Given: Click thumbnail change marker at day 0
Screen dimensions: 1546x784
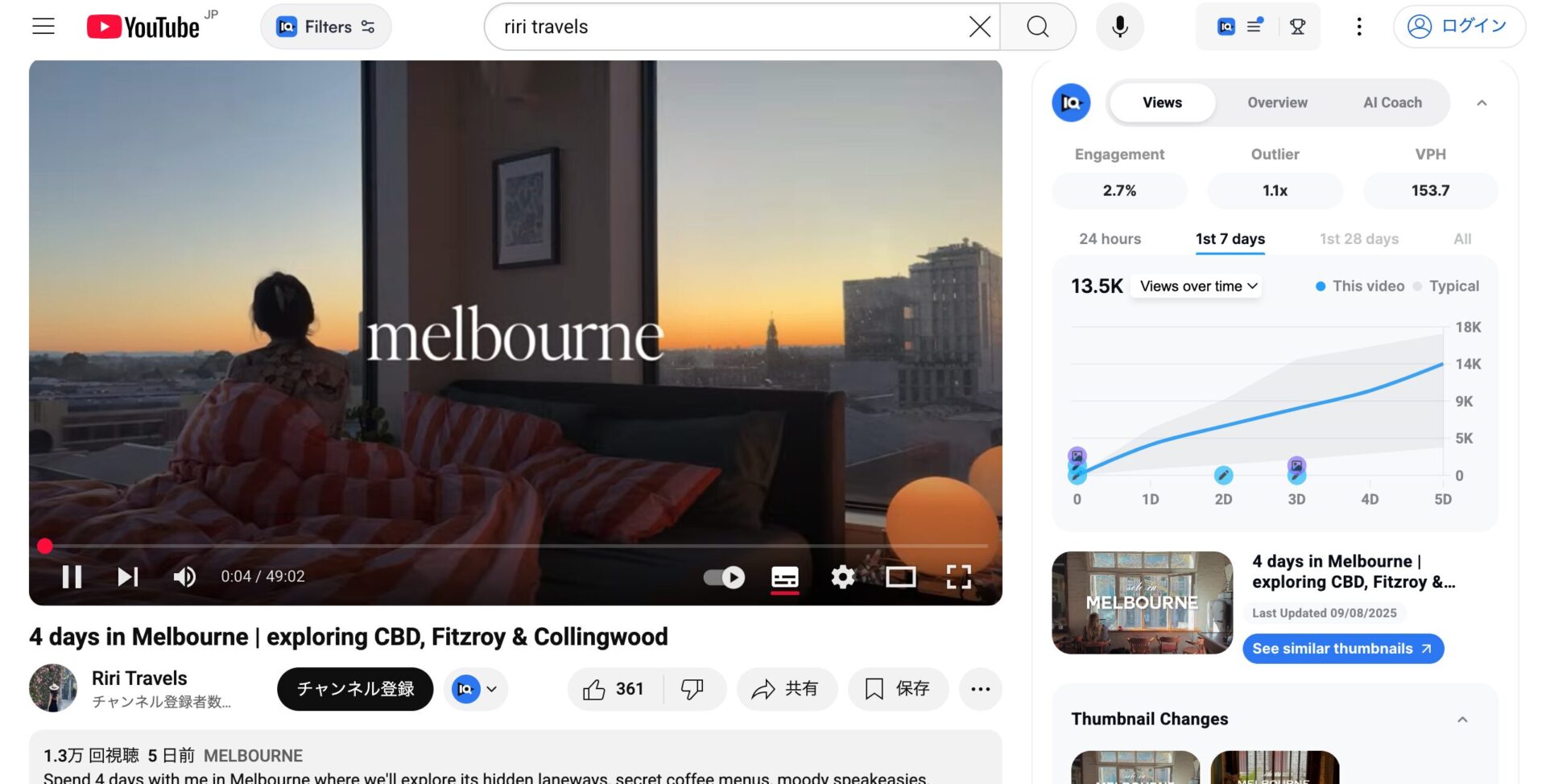Looking at the screenshot, I should 1077,456.
